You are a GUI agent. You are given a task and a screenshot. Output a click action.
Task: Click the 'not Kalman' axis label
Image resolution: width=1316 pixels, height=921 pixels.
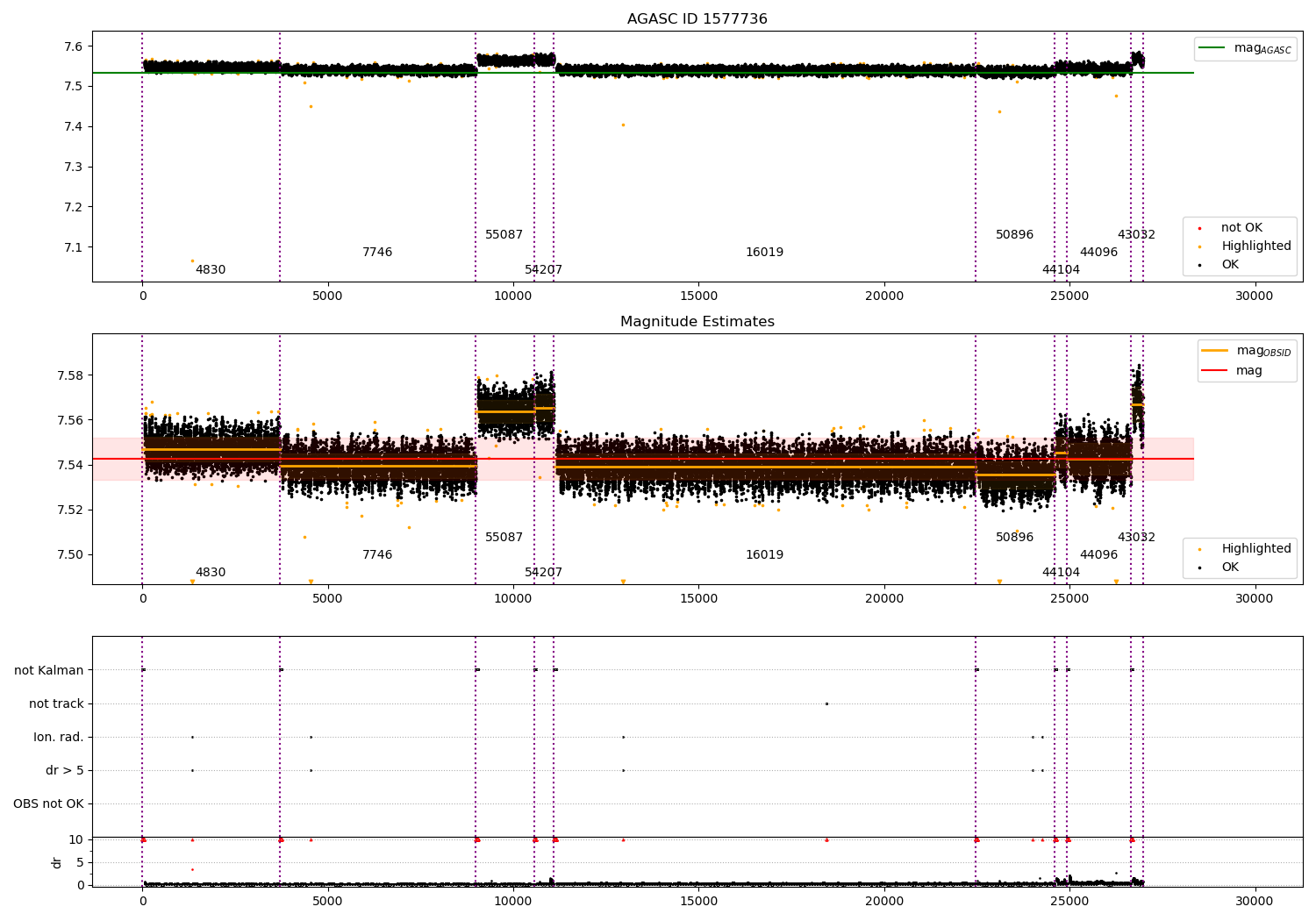49,671
